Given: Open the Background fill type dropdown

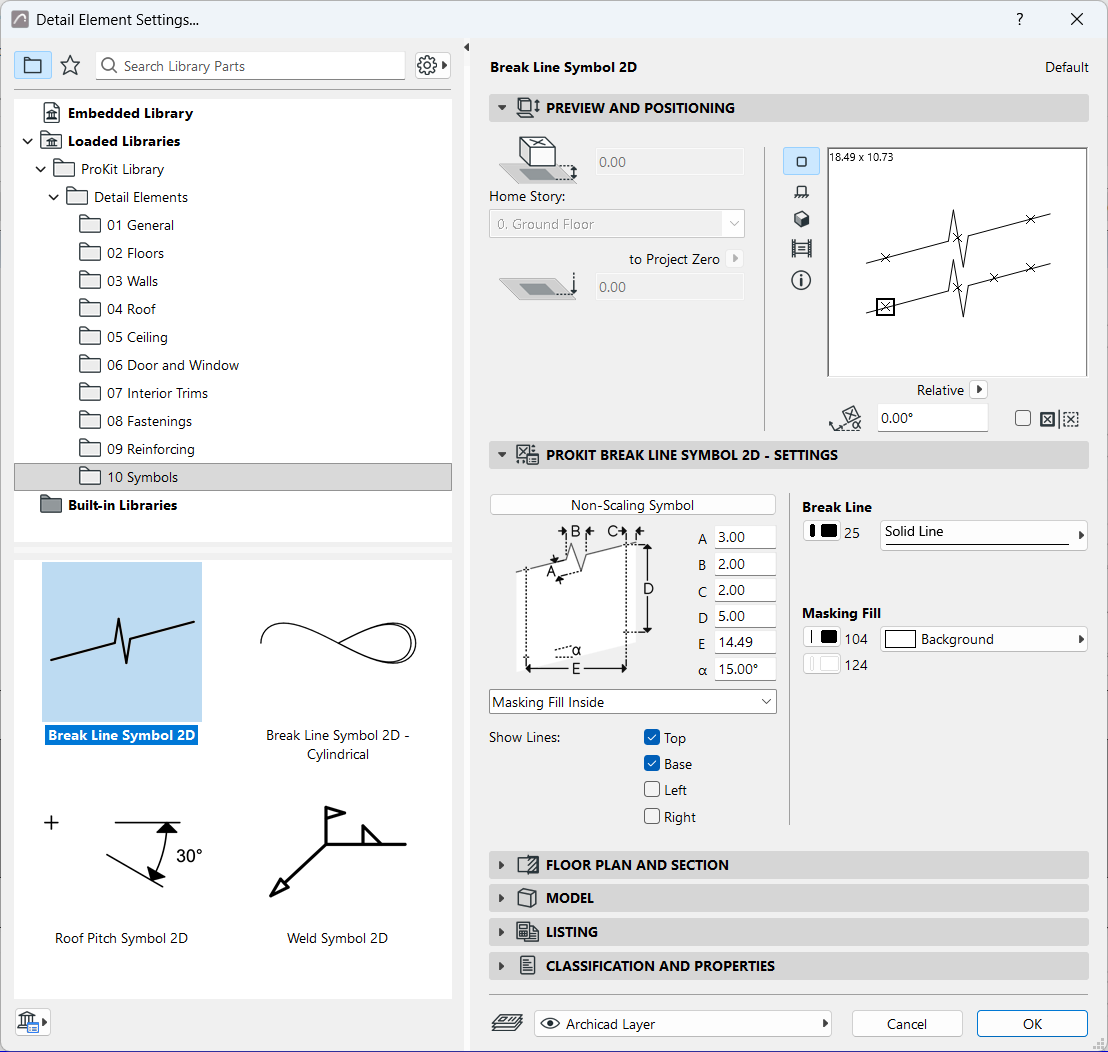Looking at the screenshot, I should [x=983, y=639].
